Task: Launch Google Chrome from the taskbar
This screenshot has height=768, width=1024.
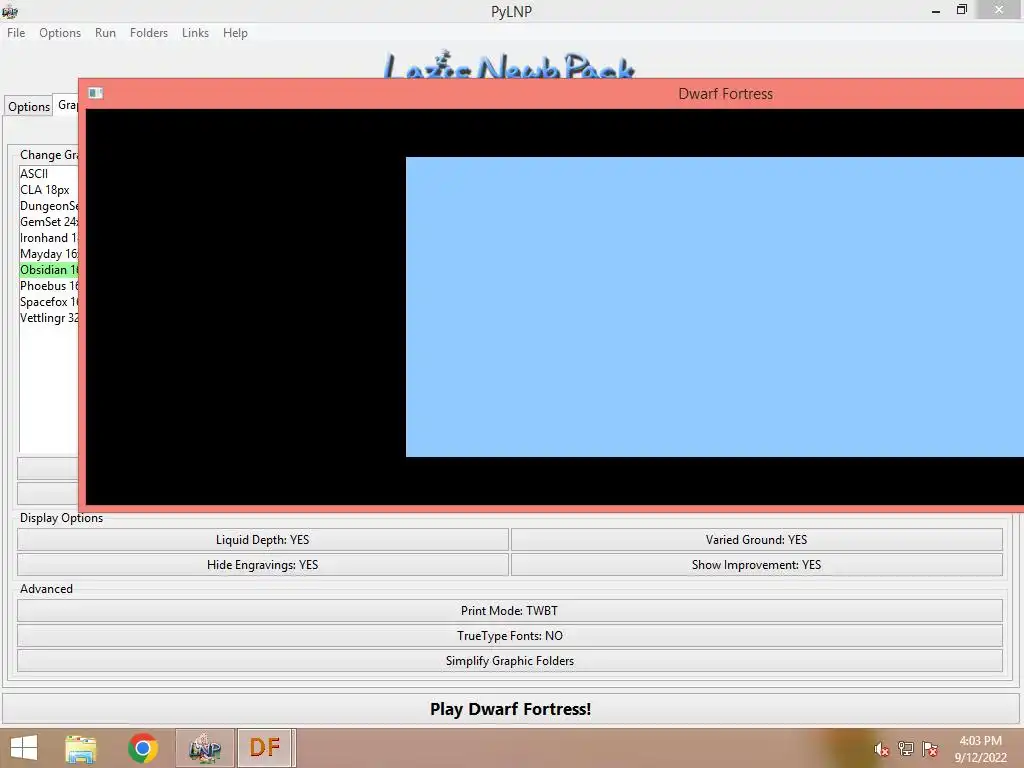Action: point(143,748)
